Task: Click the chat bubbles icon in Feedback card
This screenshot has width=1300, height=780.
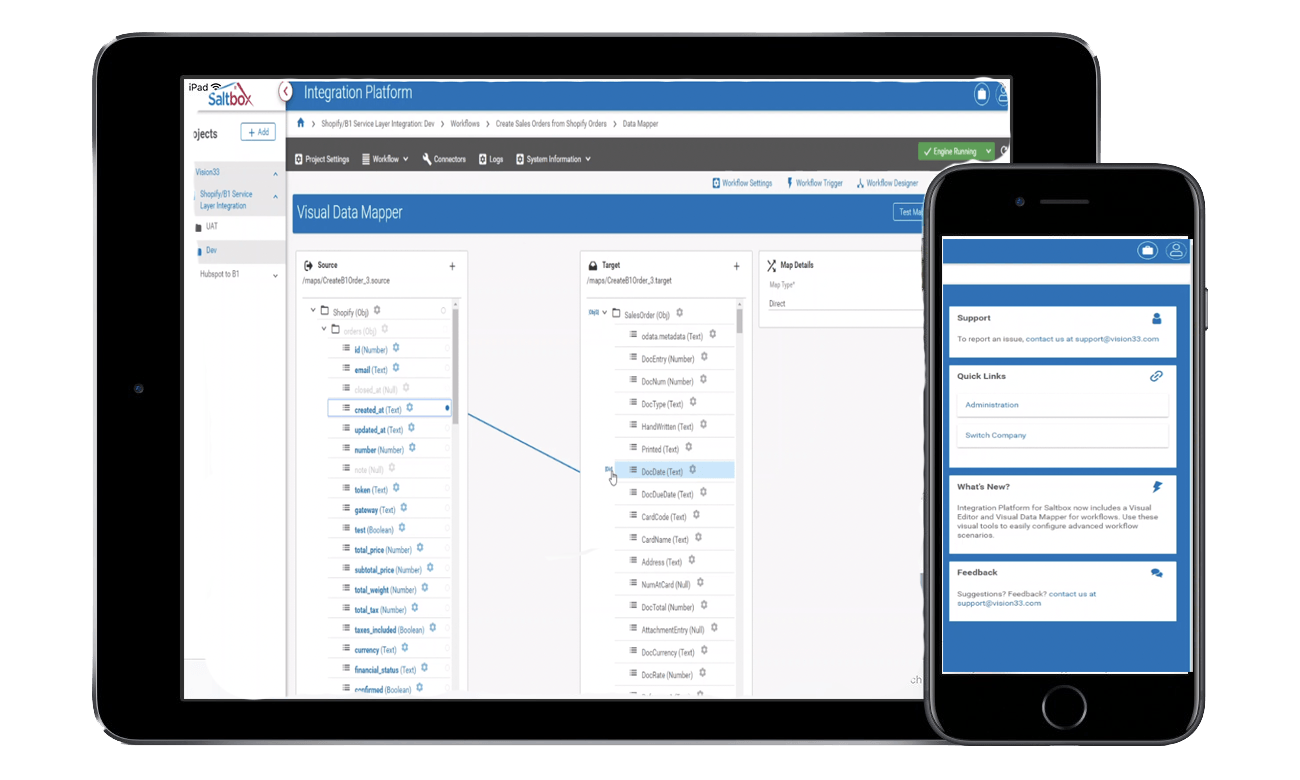Action: click(1156, 573)
